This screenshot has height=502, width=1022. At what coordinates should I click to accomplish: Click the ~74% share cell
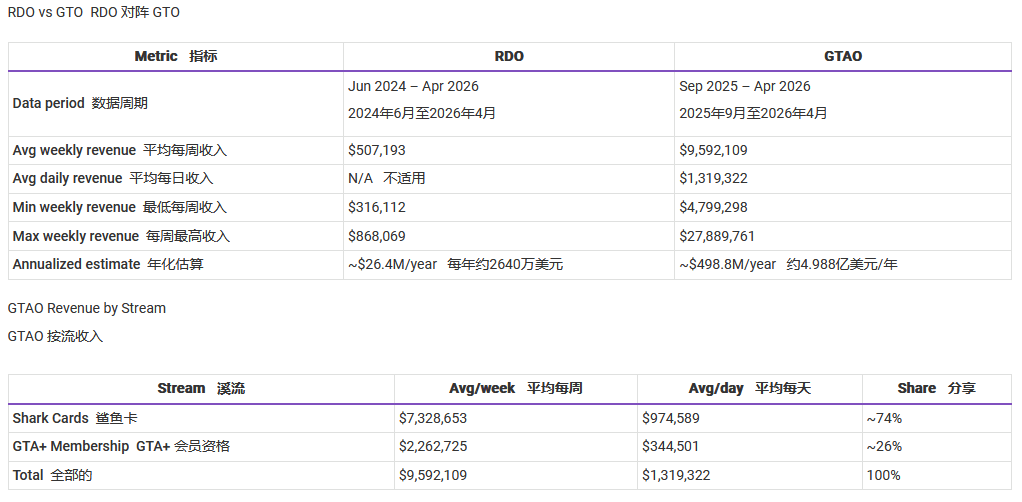[884, 418]
